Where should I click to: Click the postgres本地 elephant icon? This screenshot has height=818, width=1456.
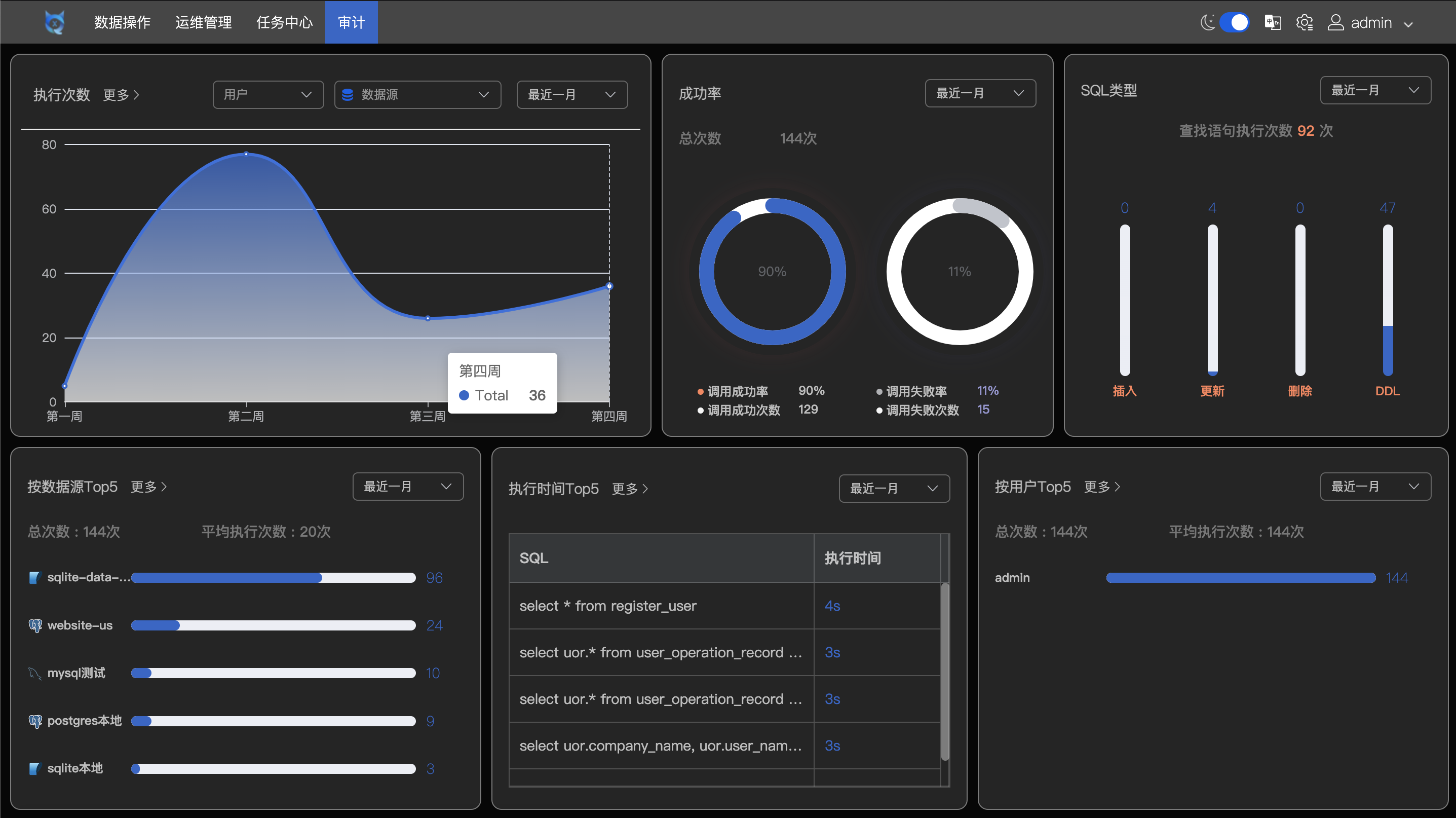point(35,721)
